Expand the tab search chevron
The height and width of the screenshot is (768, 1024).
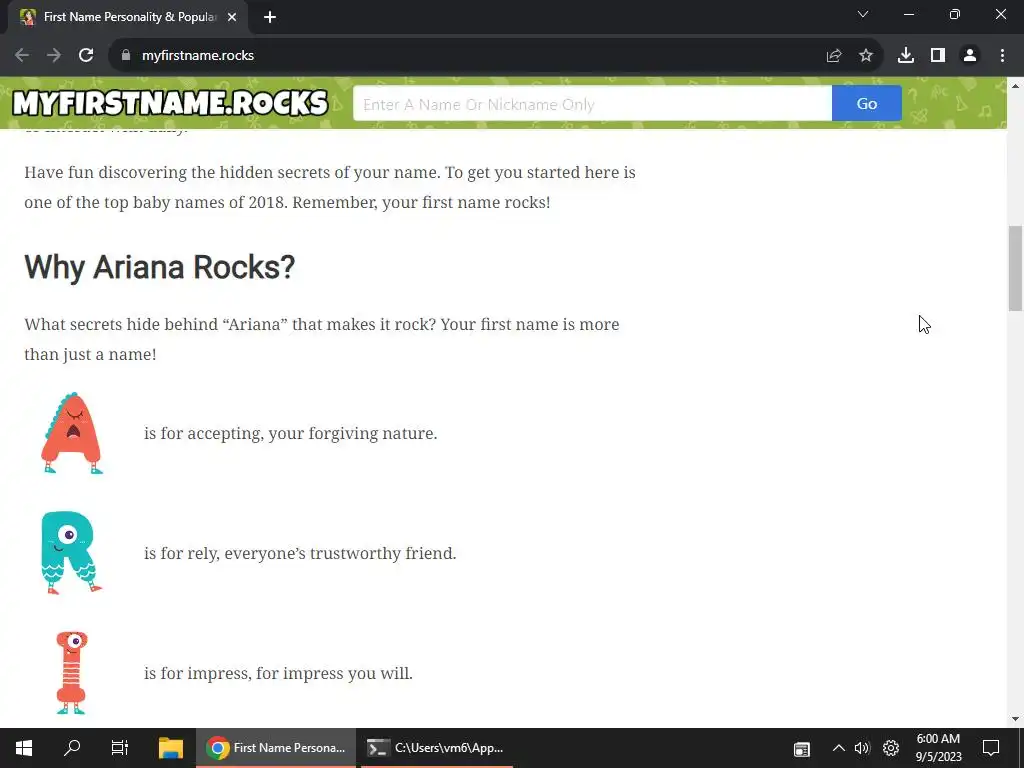pyautogui.click(x=863, y=14)
